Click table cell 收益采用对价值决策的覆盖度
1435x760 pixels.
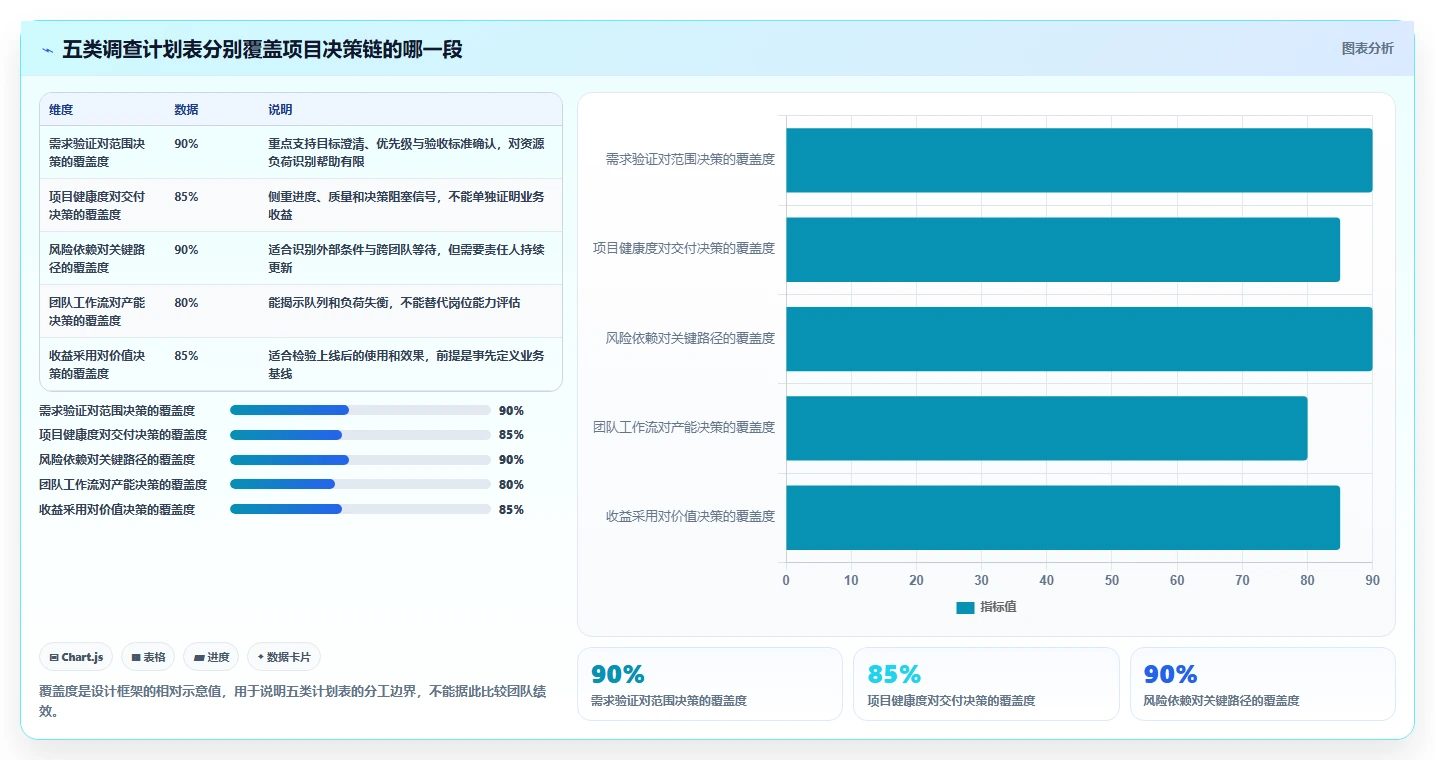coord(102,364)
